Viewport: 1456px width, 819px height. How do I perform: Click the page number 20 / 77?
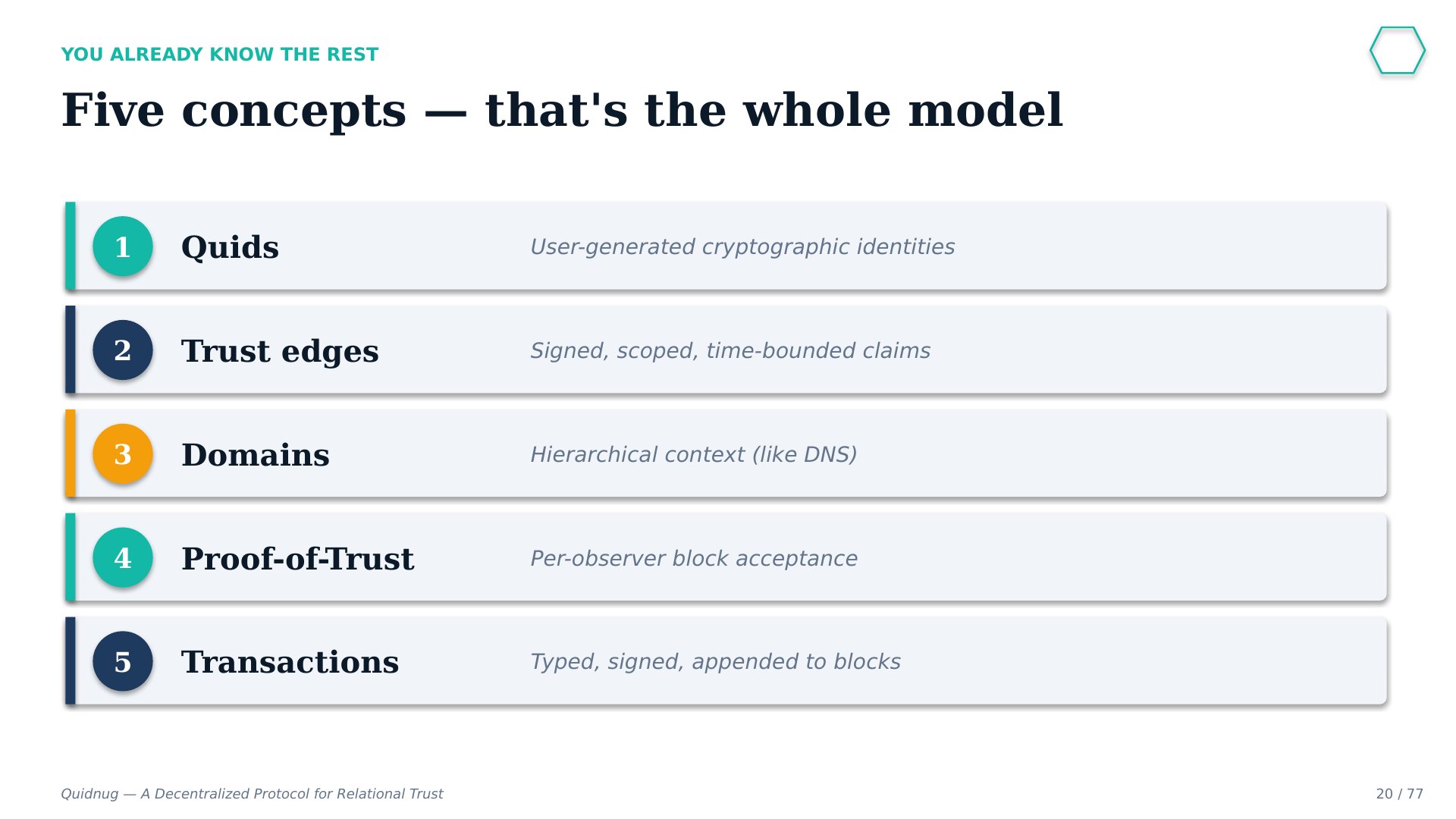tap(1399, 794)
